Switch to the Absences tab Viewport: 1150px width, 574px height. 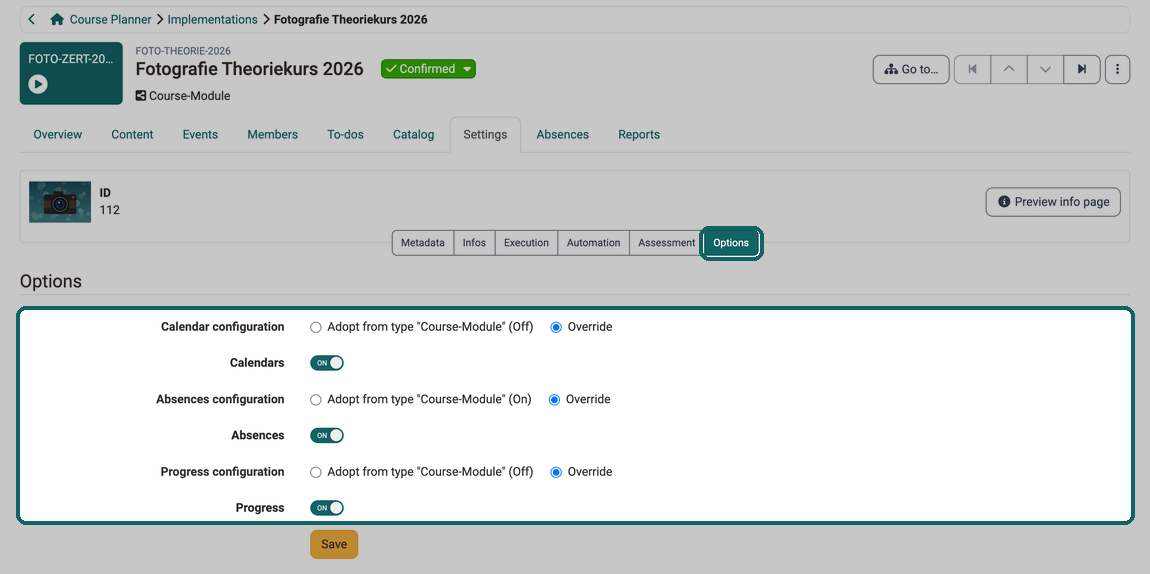tap(563, 134)
